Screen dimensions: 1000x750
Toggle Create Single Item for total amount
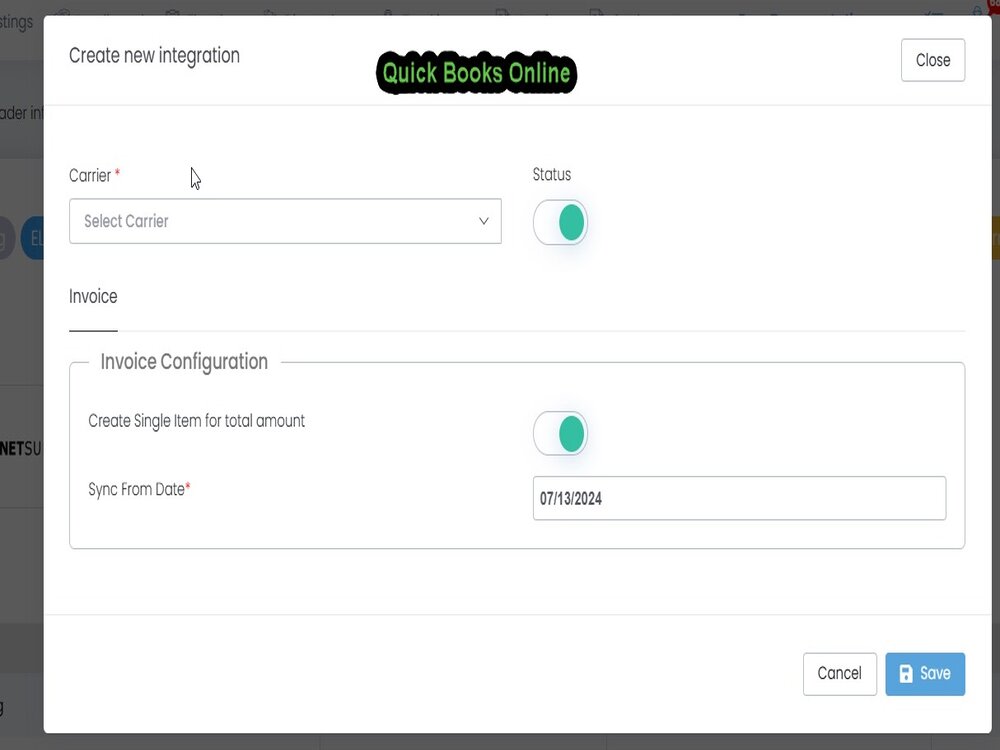pyautogui.click(x=560, y=433)
